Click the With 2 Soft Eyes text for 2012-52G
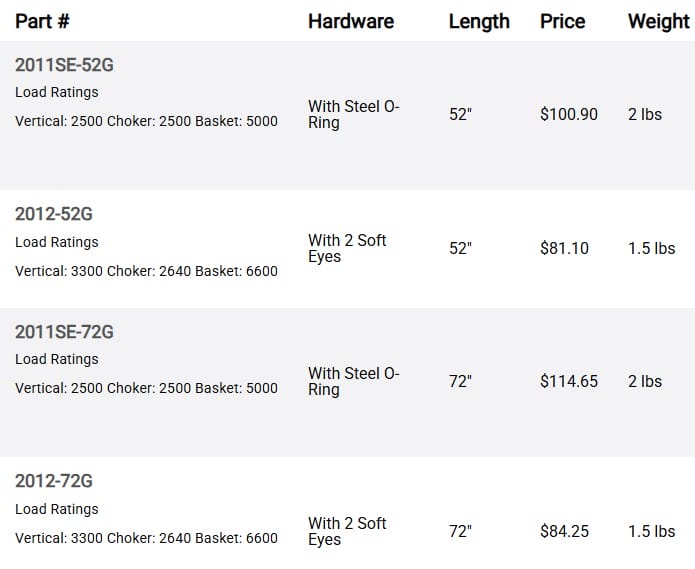695x569 pixels. click(347, 248)
